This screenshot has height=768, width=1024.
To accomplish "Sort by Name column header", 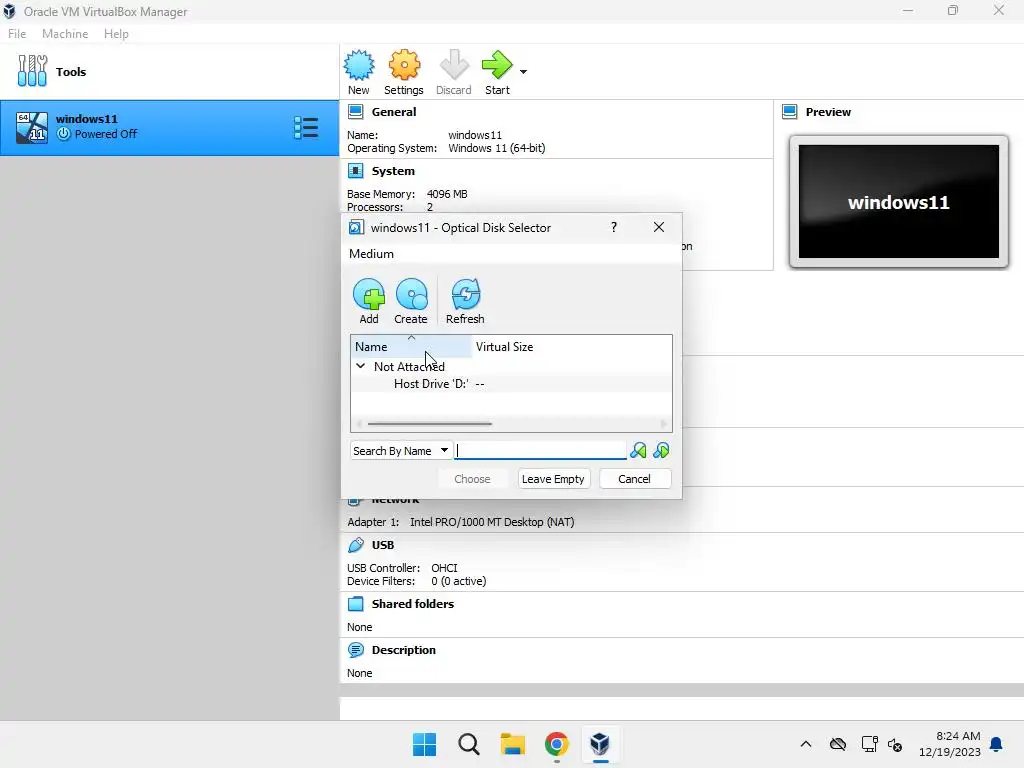I will (x=411, y=347).
